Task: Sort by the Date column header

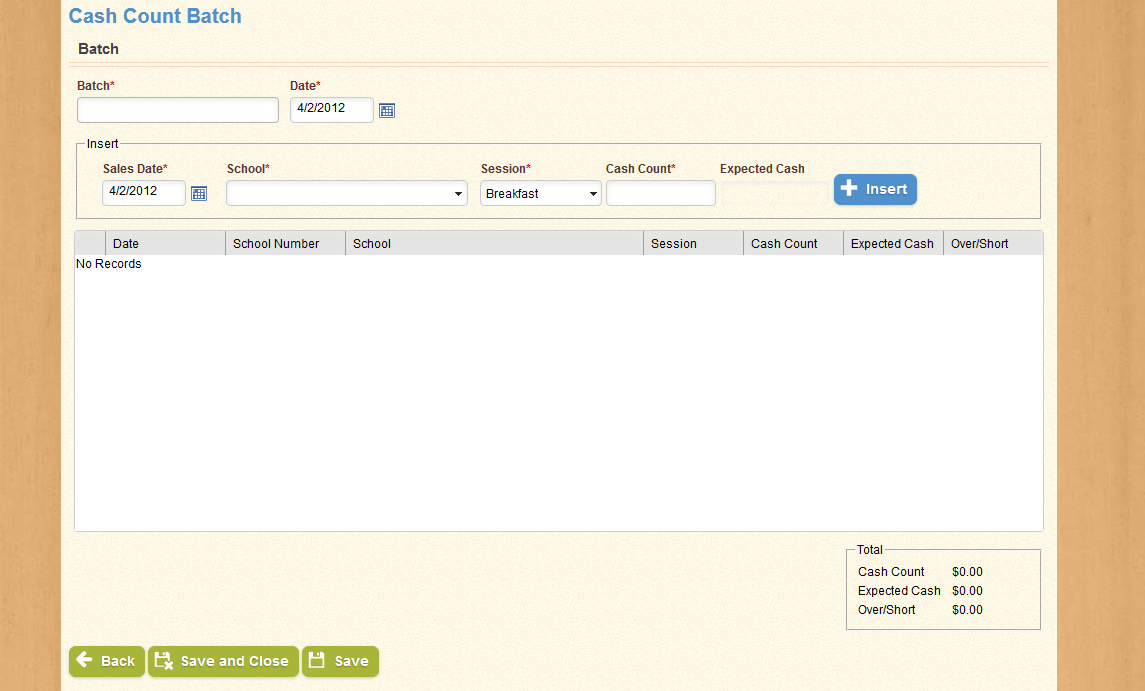Action: point(165,244)
